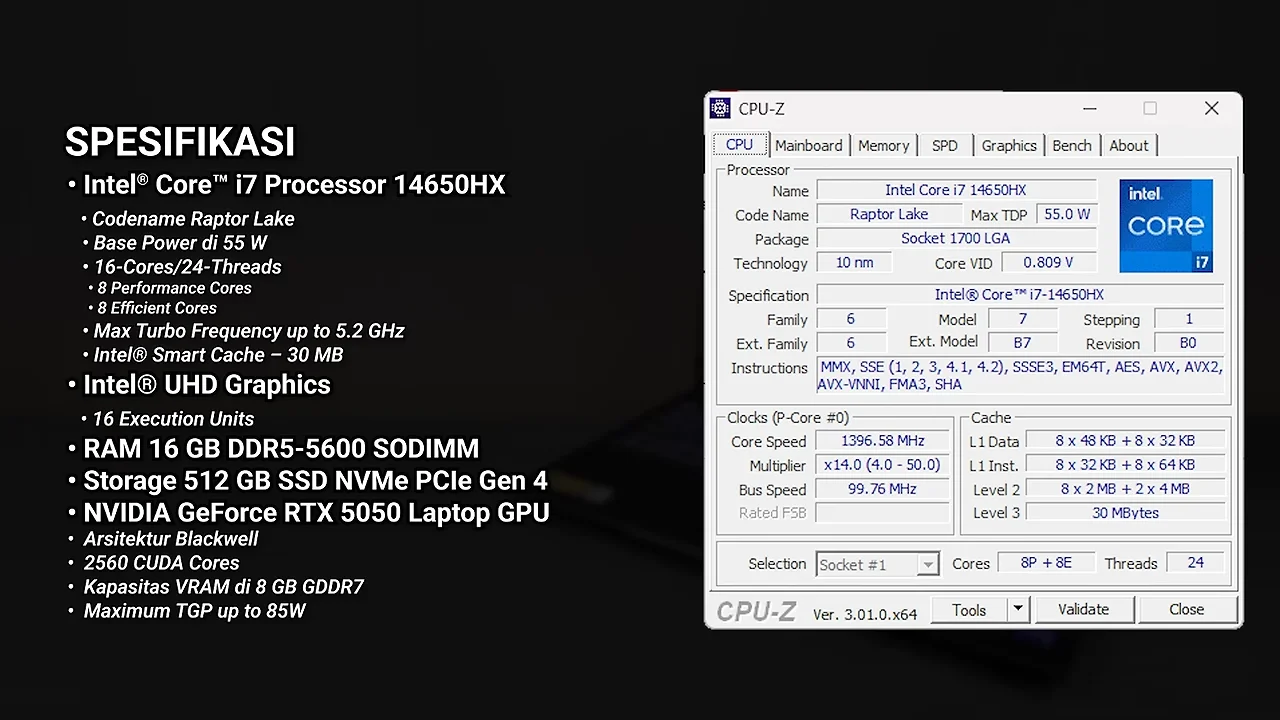Click the Technology value 10 nm
The width and height of the screenshot is (1280, 720).
click(x=855, y=262)
